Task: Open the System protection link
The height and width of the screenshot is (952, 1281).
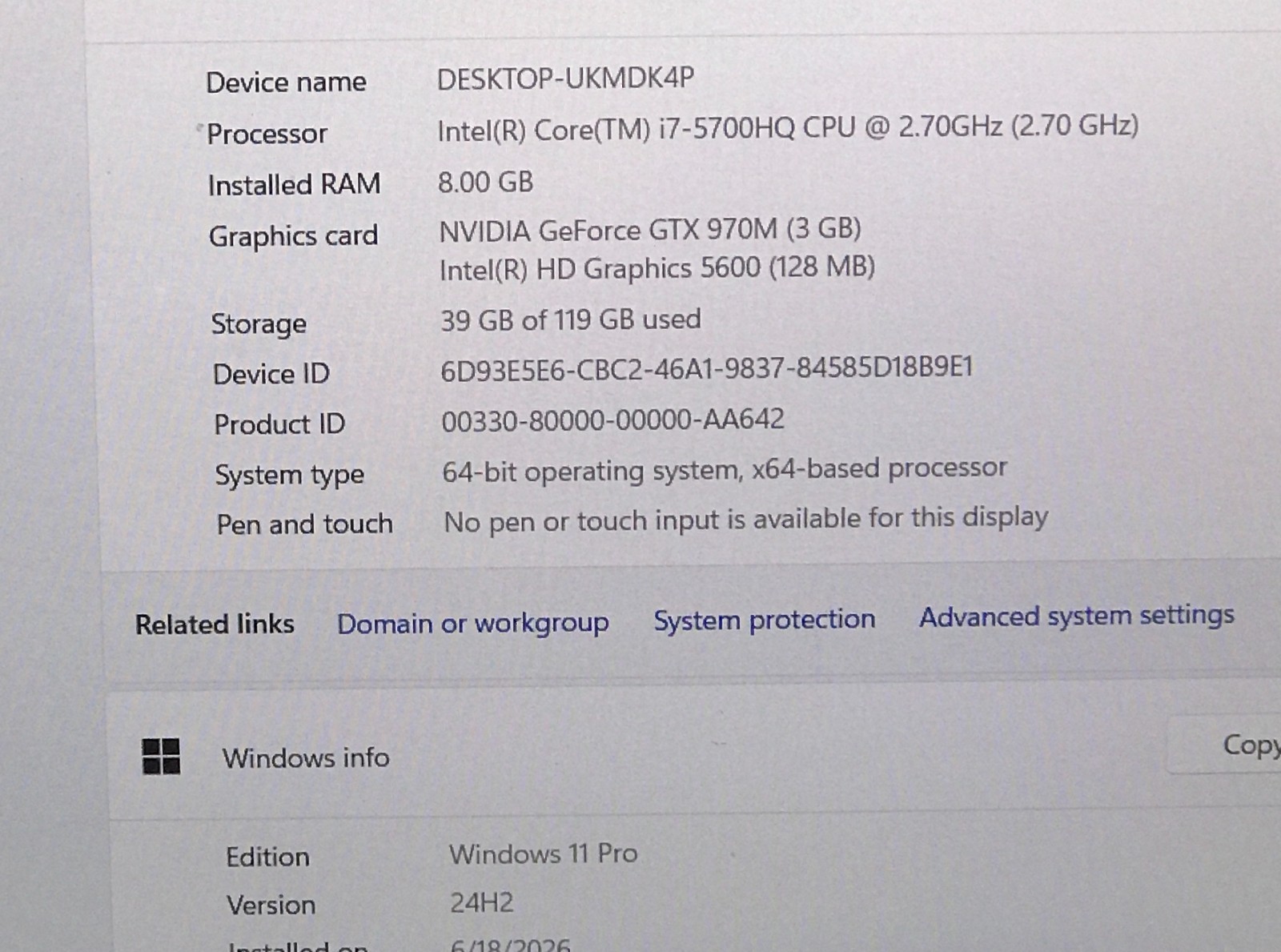Action: [764, 620]
